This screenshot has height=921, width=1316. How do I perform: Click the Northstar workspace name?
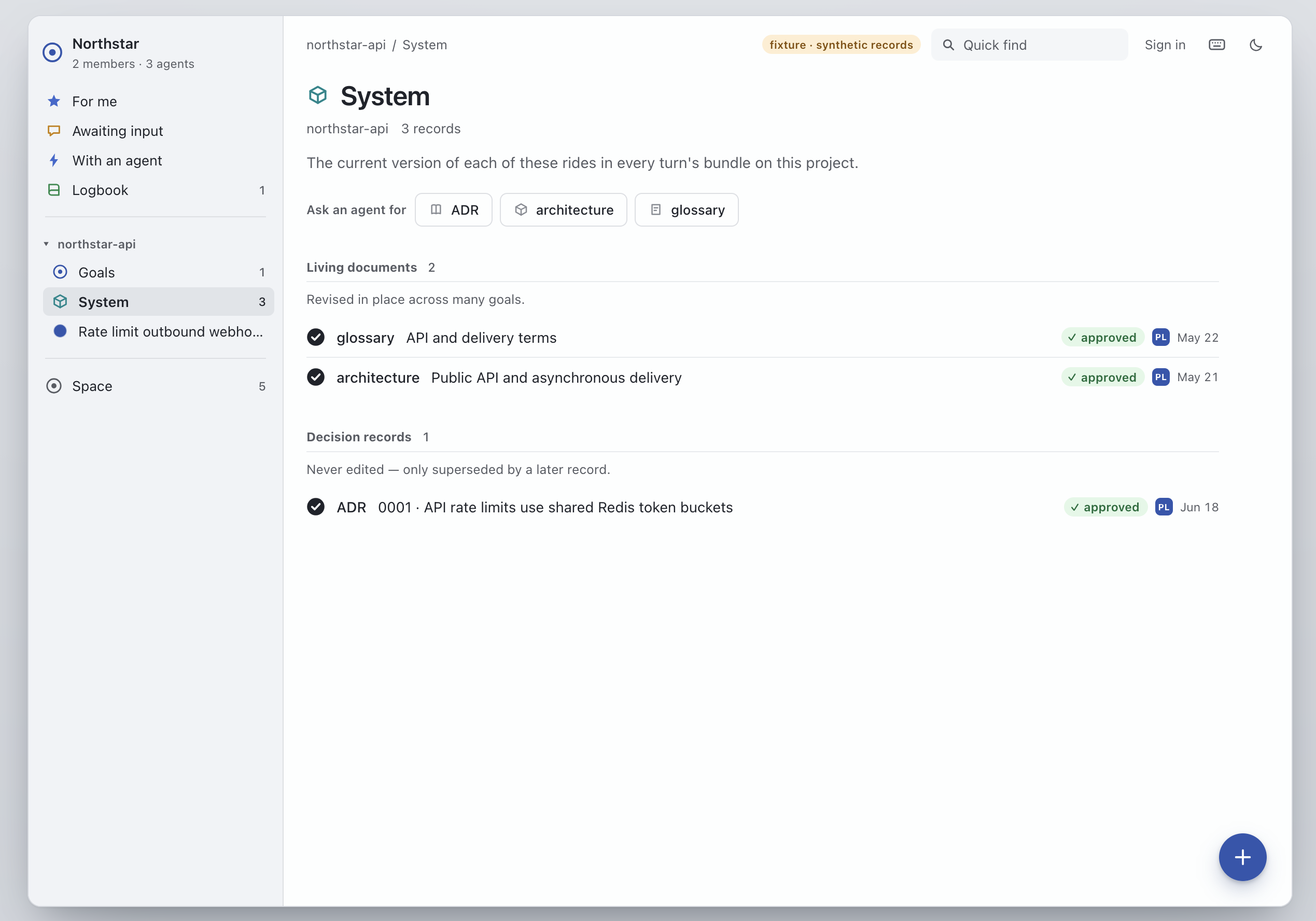(x=105, y=44)
